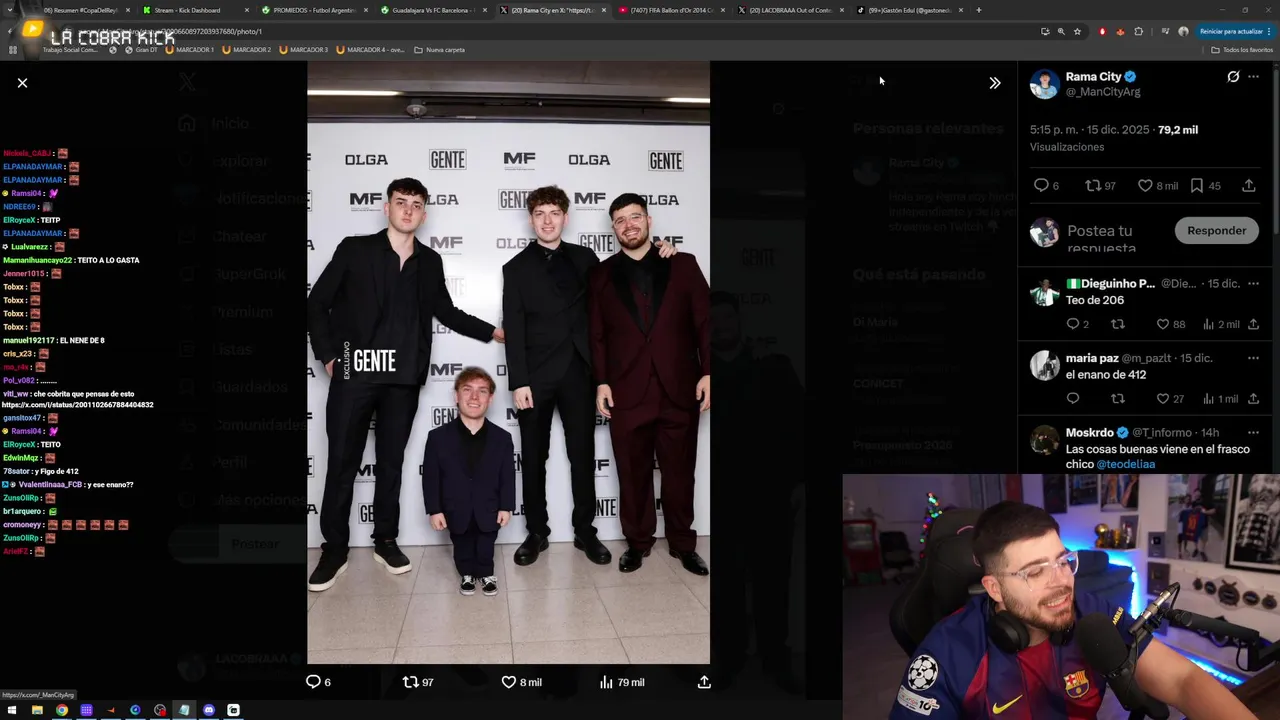Repost Dieguinho's 'Teo de 206' comment

click(1118, 324)
